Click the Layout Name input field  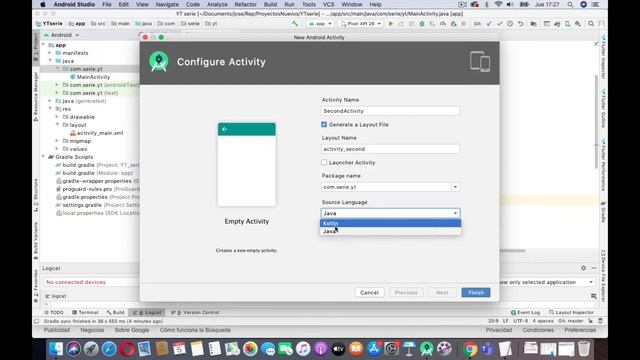[390, 149]
